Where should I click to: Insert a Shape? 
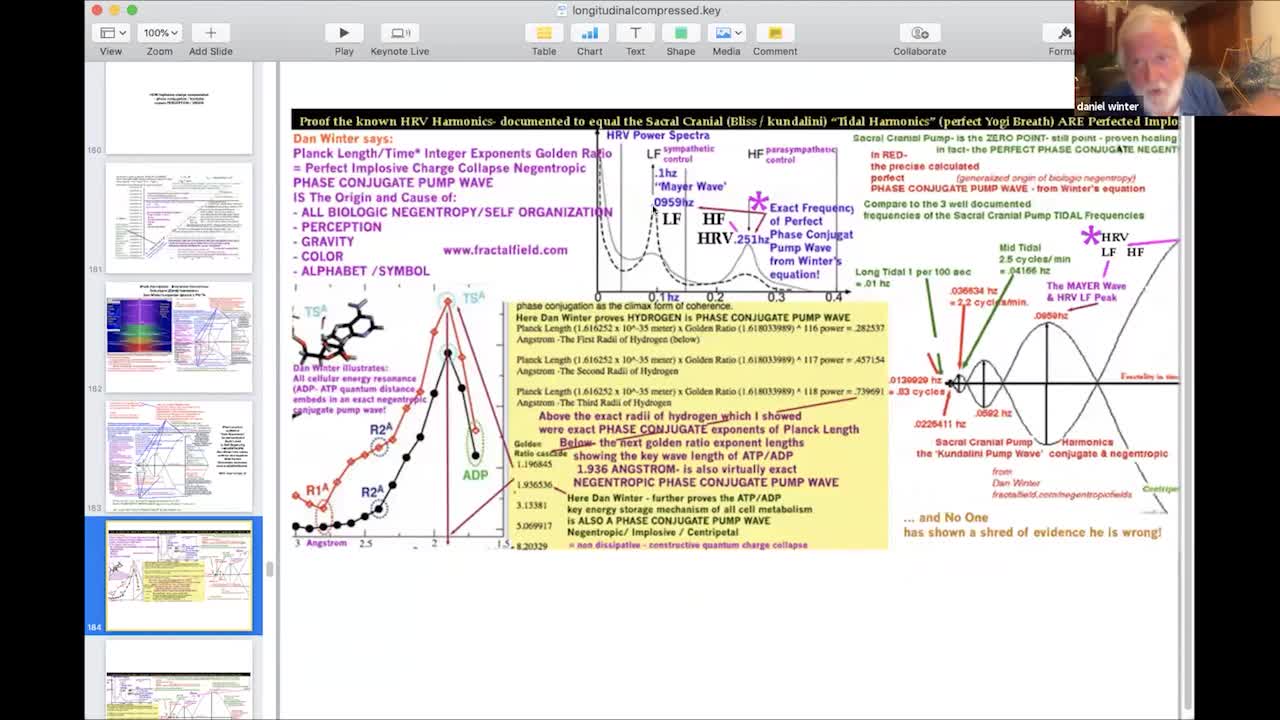[x=681, y=33]
